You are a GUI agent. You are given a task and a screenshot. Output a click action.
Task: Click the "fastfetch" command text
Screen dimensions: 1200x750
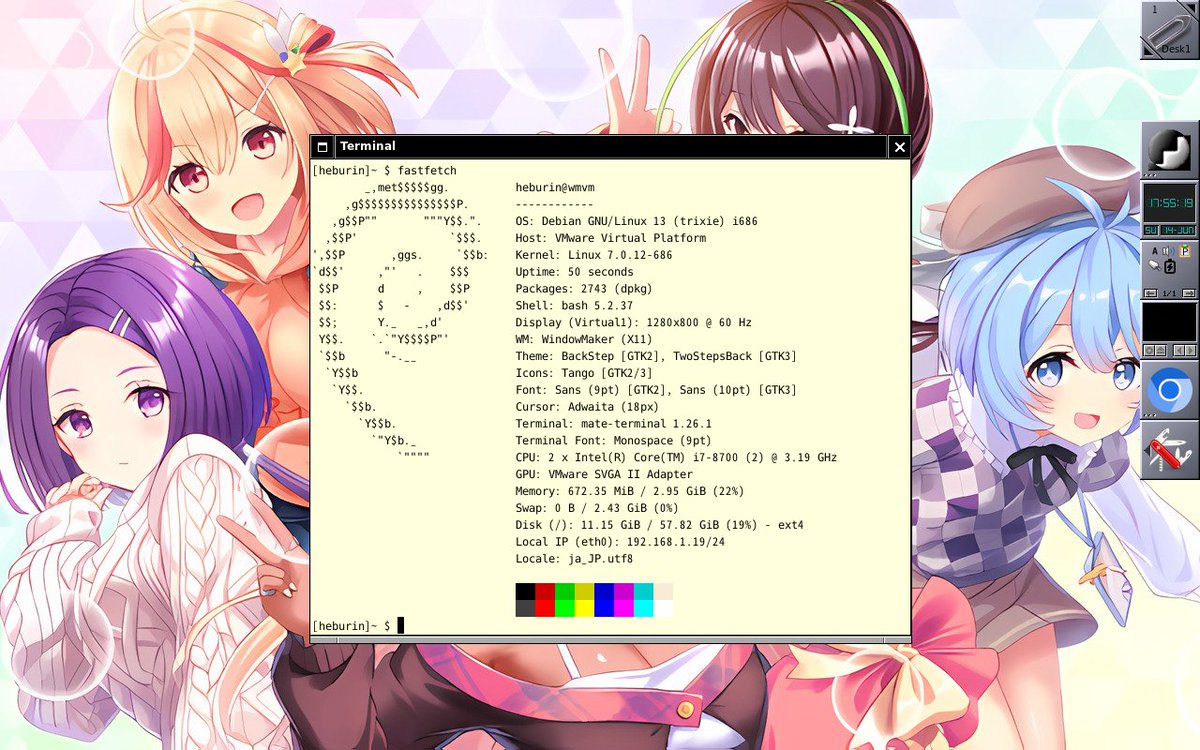tap(426, 171)
